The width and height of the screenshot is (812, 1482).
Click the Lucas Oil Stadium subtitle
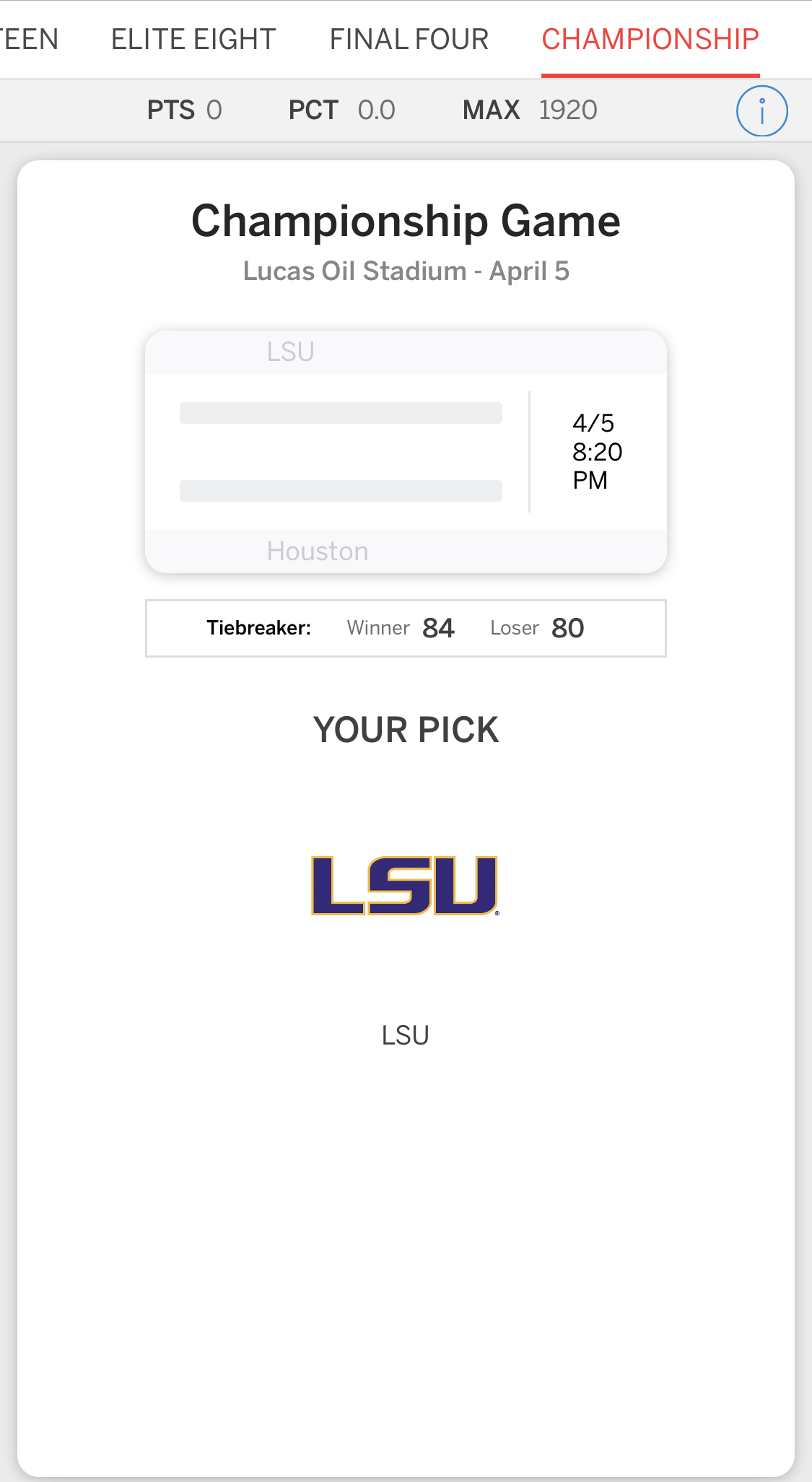[406, 271]
